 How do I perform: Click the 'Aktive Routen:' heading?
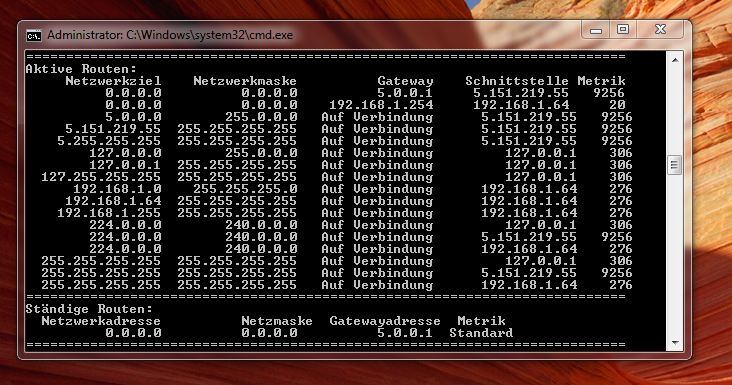[x=81, y=69]
